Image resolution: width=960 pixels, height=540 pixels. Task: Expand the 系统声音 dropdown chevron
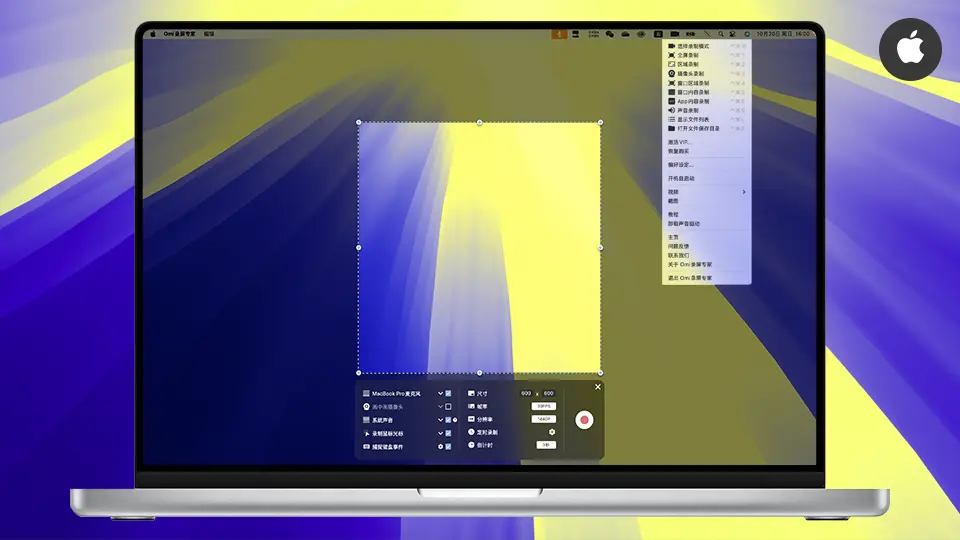(x=440, y=420)
